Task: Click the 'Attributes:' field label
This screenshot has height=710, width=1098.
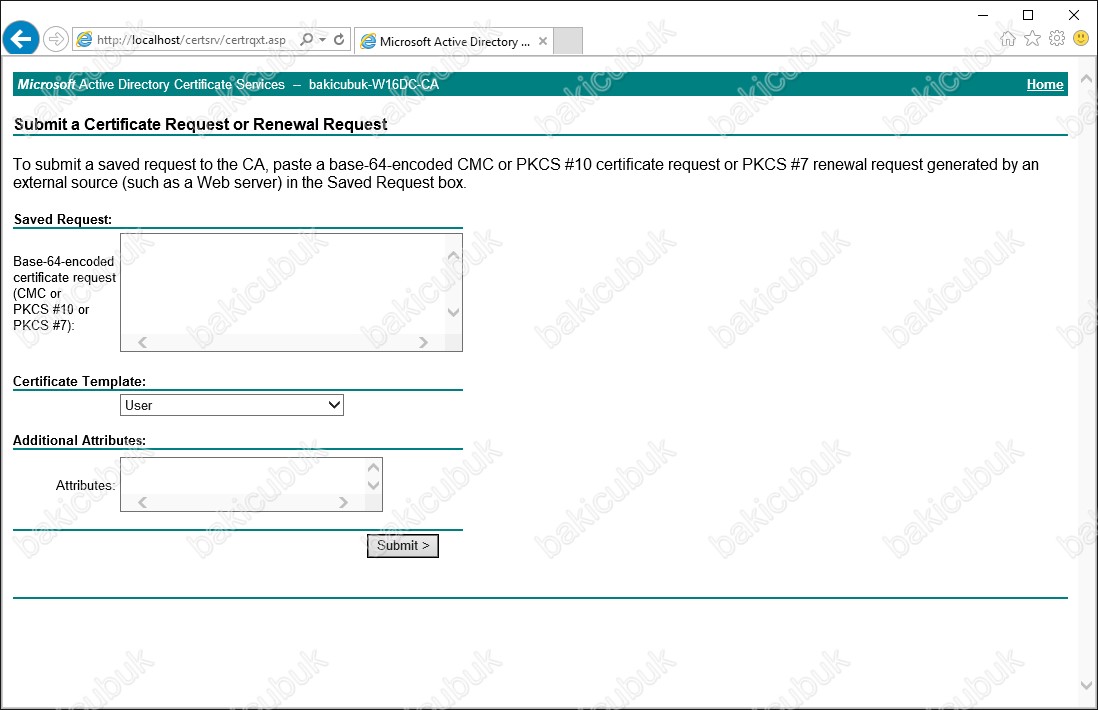Action: coord(85,485)
